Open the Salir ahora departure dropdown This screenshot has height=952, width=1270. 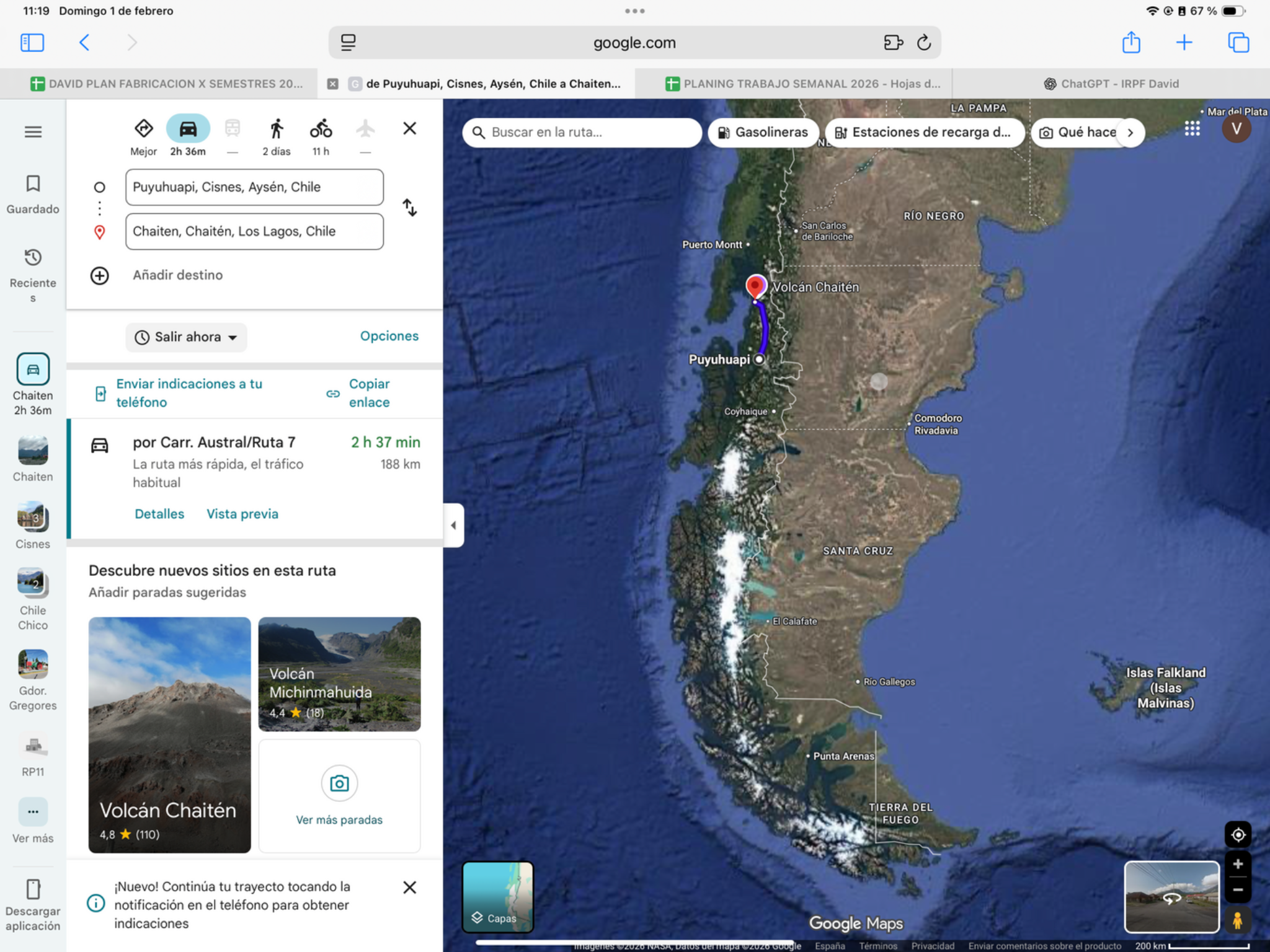186,337
